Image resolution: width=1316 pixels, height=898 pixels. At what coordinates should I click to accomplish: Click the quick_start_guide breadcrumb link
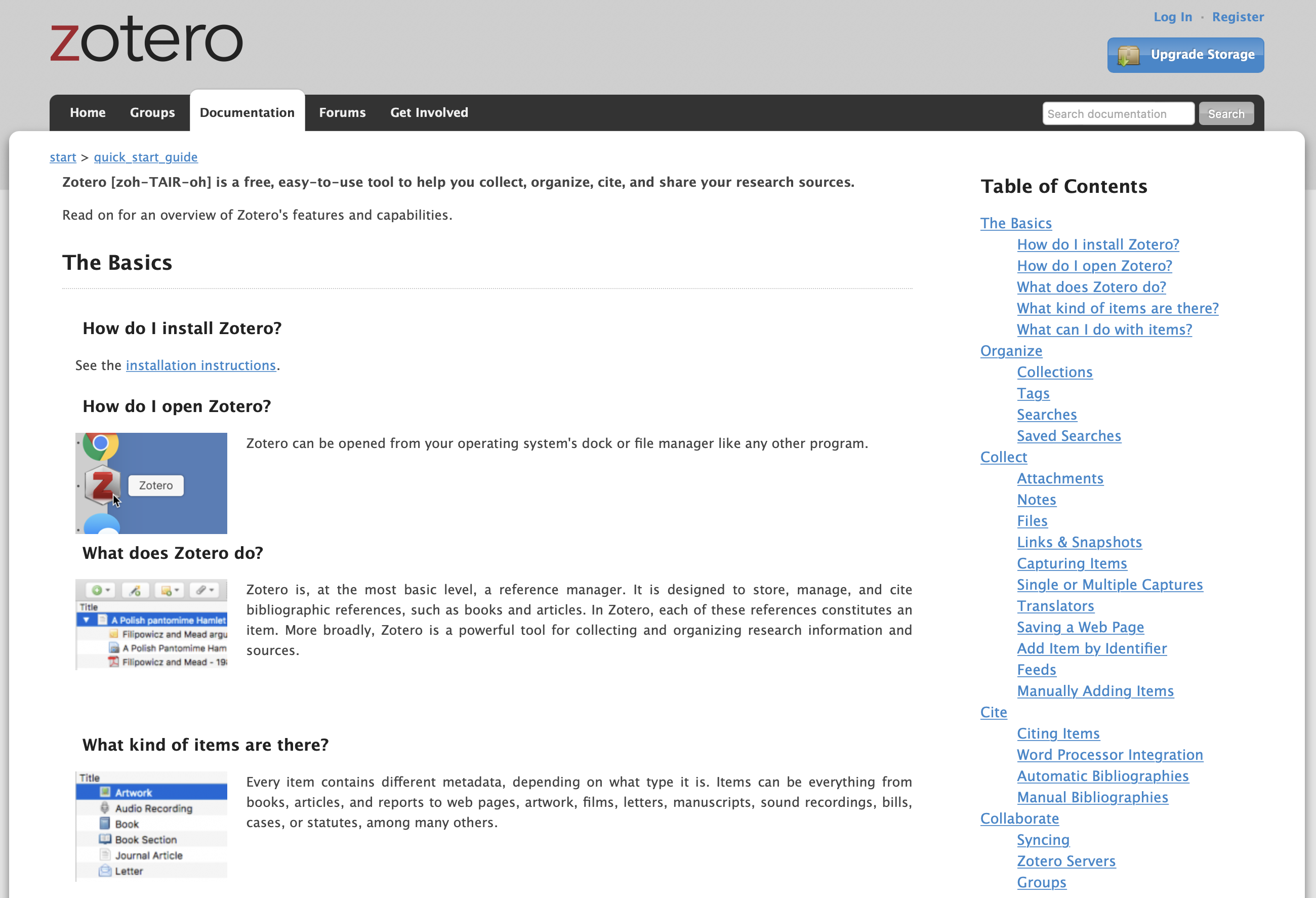(x=145, y=157)
